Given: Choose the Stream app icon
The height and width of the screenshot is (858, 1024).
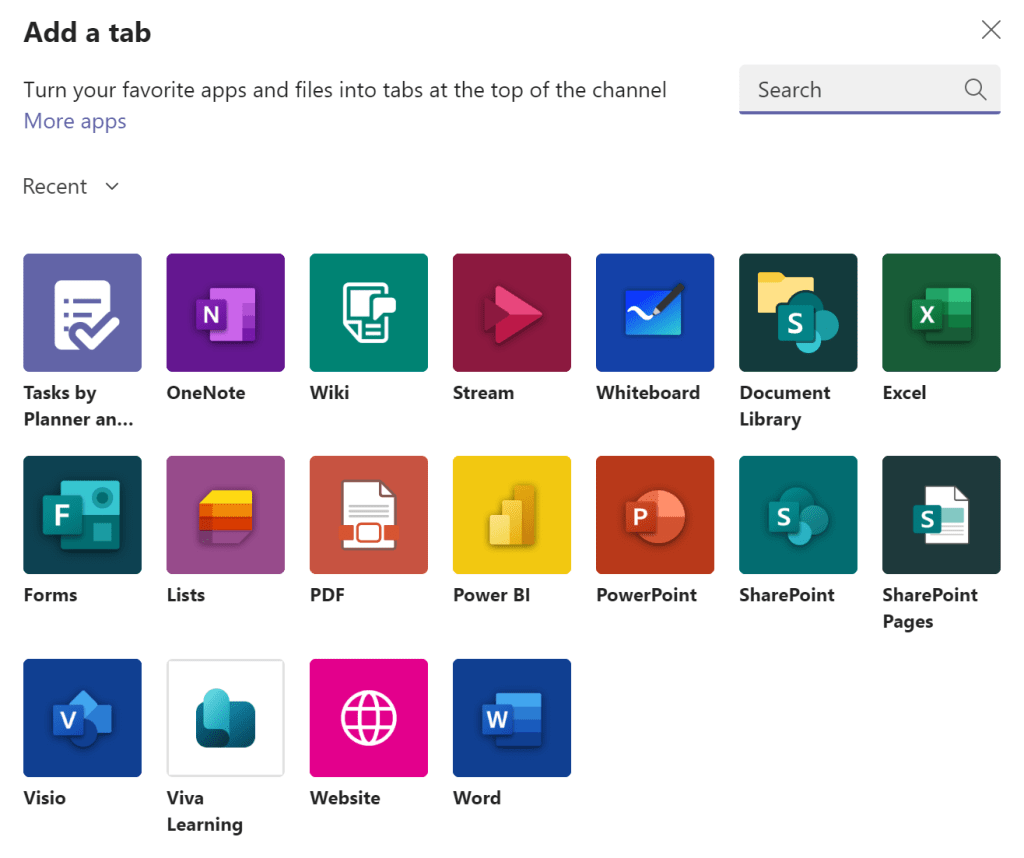Looking at the screenshot, I should coord(511,313).
